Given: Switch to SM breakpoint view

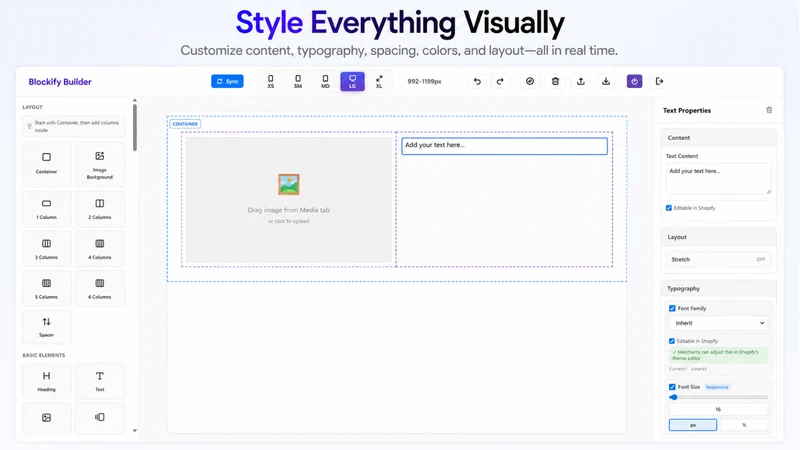Looking at the screenshot, I should (x=298, y=81).
